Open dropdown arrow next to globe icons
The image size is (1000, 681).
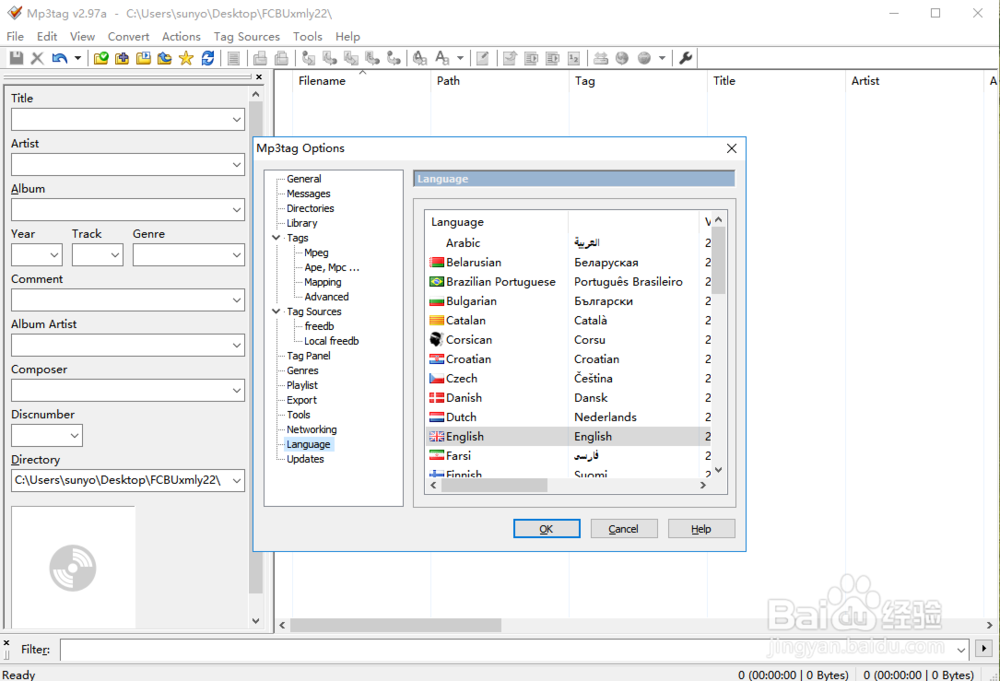point(662,58)
